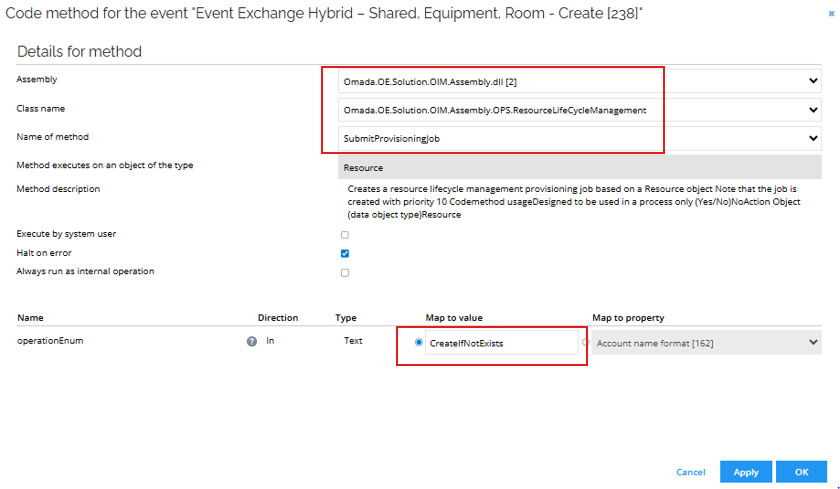This screenshot has width=840, height=489.
Task: Enable Always run as internal operation
Action: pos(345,273)
